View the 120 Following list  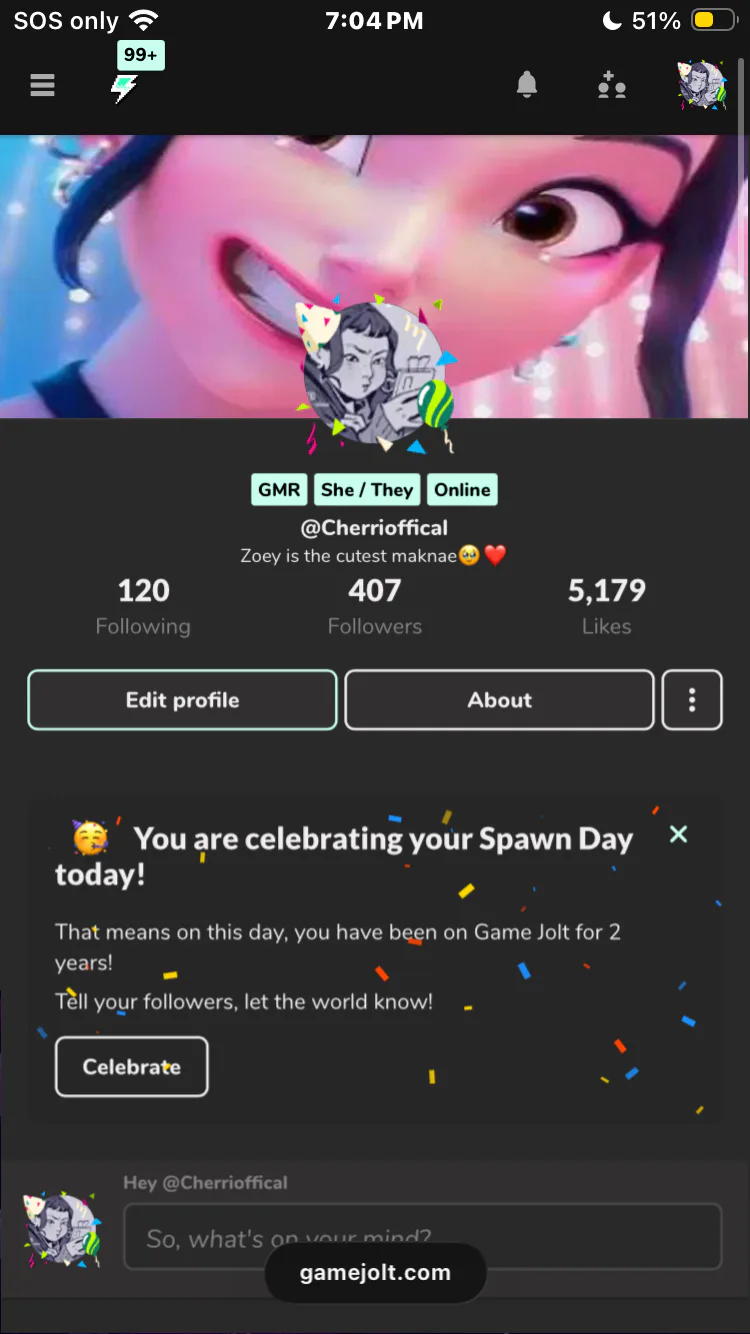tap(143, 606)
